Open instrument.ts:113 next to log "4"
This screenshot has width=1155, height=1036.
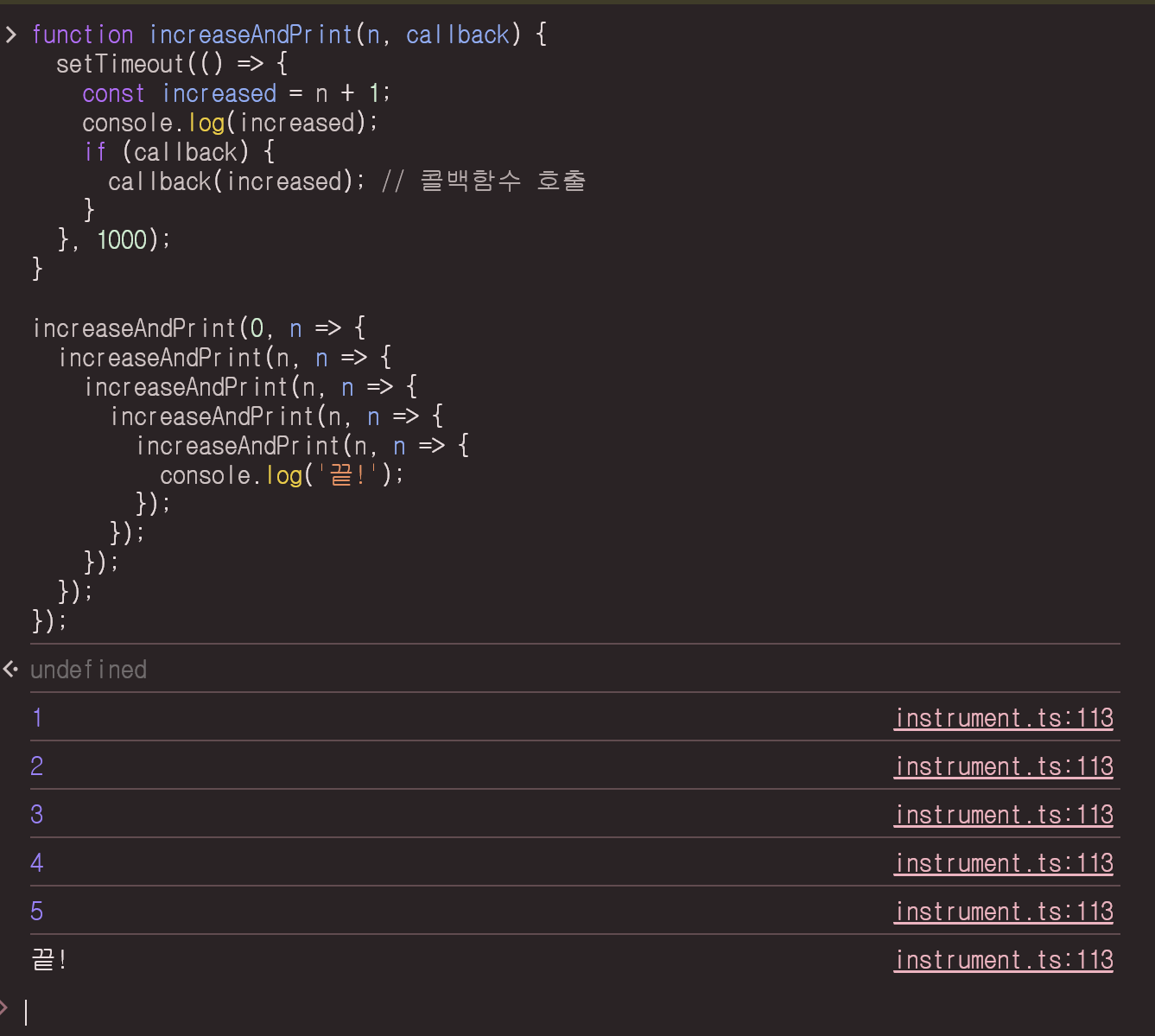(1003, 863)
